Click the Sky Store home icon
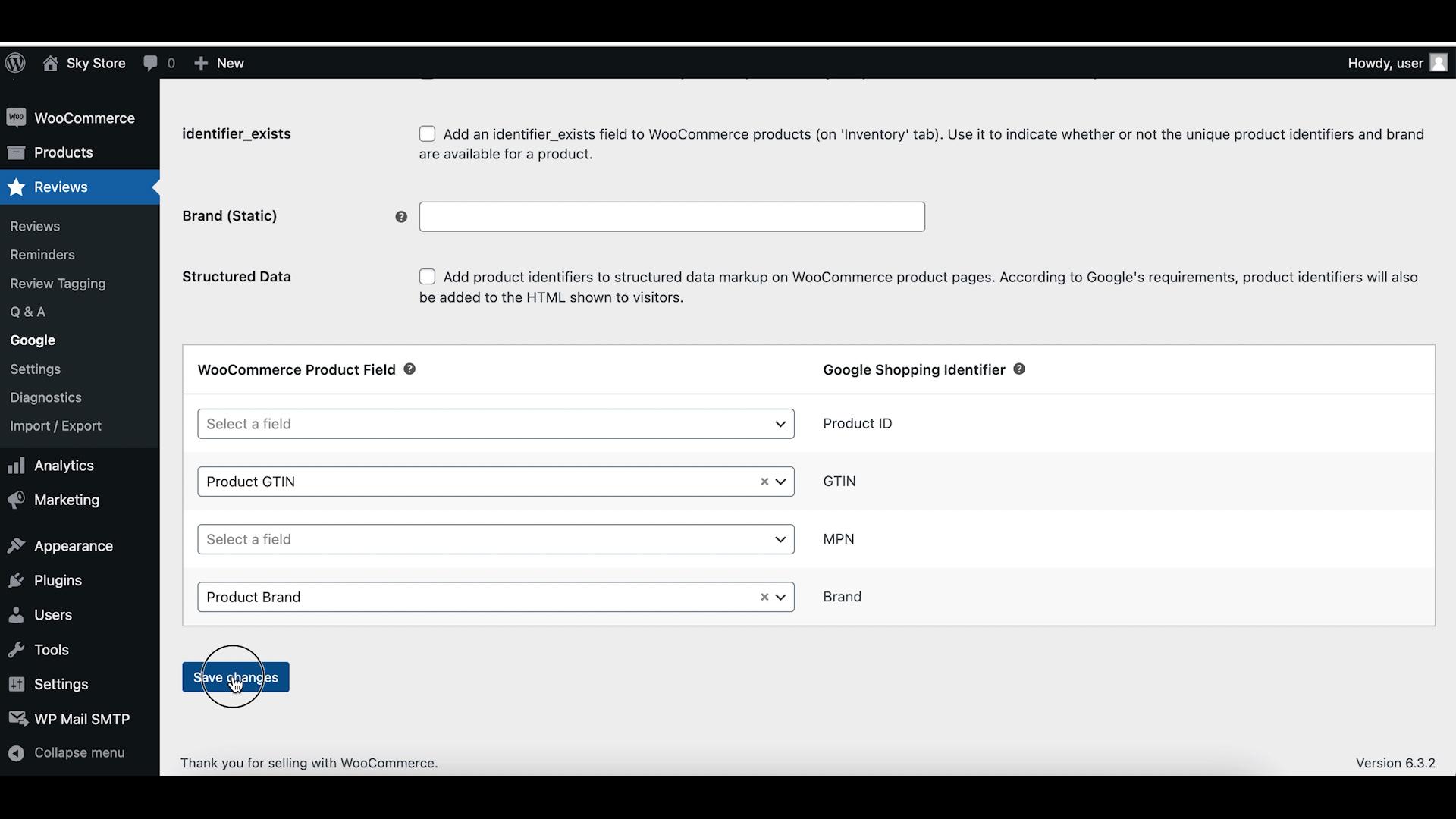The height and width of the screenshot is (819, 1456). point(50,63)
